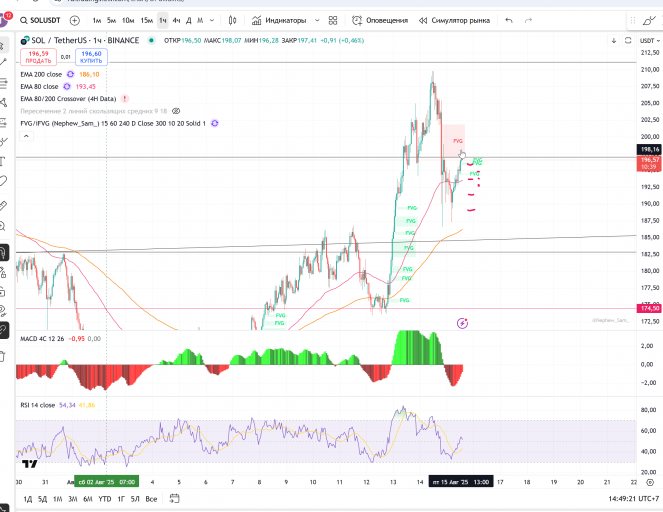
Task: Expand the indicators favorites dropdown arrow
Action: click(x=317, y=20)
